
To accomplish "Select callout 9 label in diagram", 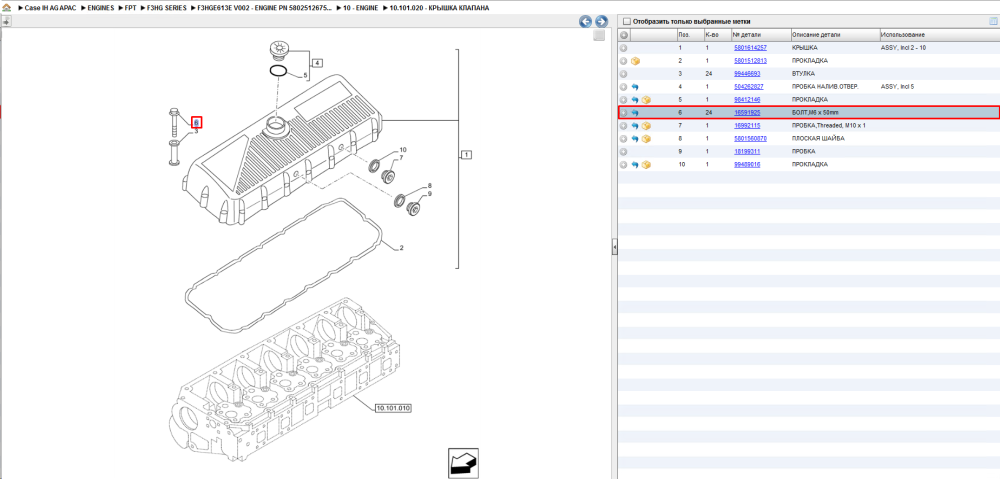I will click(429, 193).
